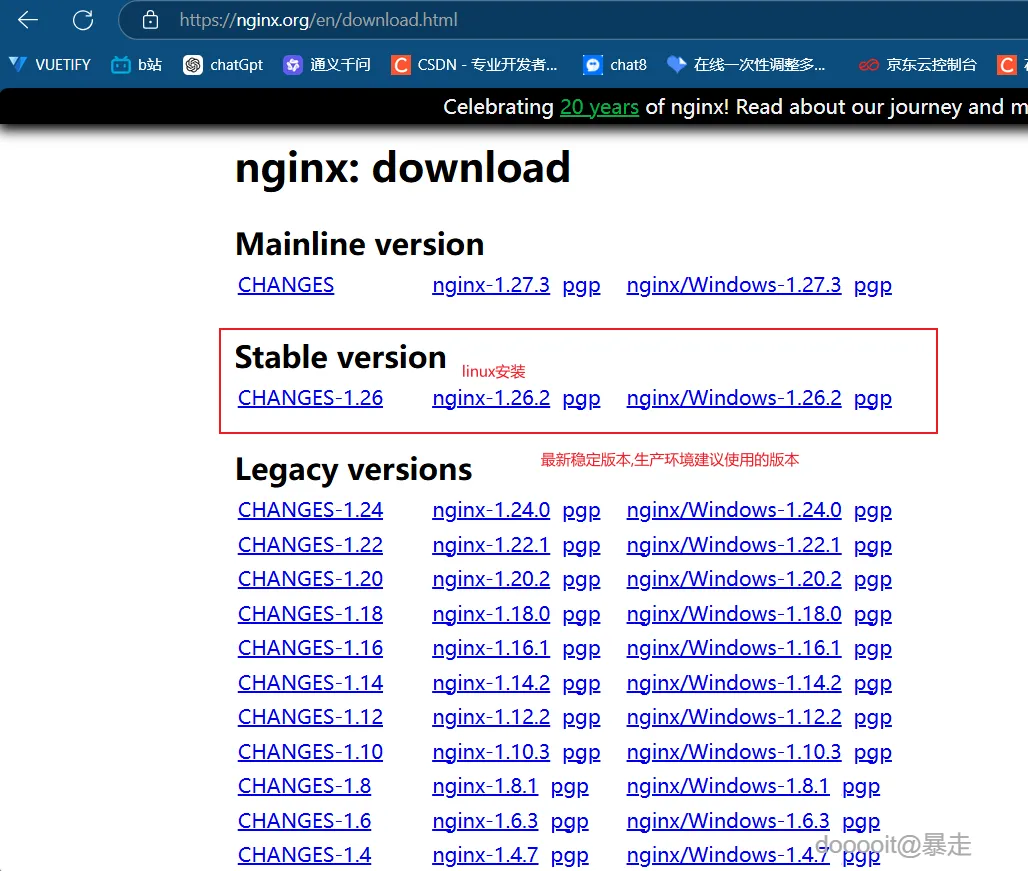Download nginx-1.18.0 source
Screen dimensions: 1028x871
tap(491, 613)
